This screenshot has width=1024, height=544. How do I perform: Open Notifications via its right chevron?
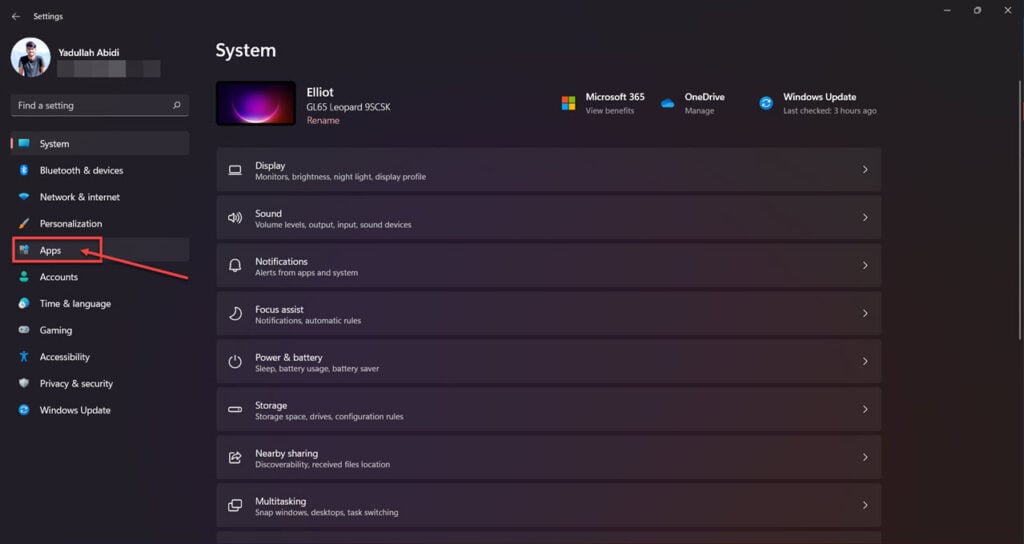pos(865,265)
